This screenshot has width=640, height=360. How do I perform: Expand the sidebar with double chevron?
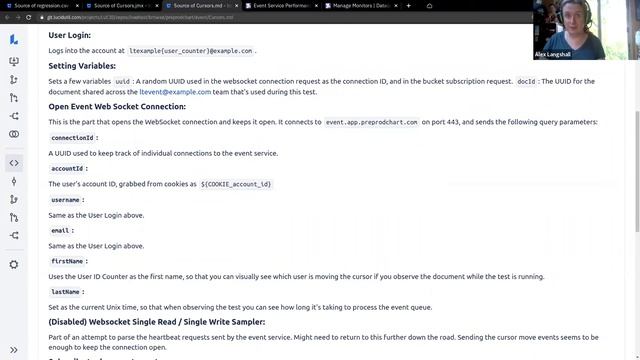point(14,350)
